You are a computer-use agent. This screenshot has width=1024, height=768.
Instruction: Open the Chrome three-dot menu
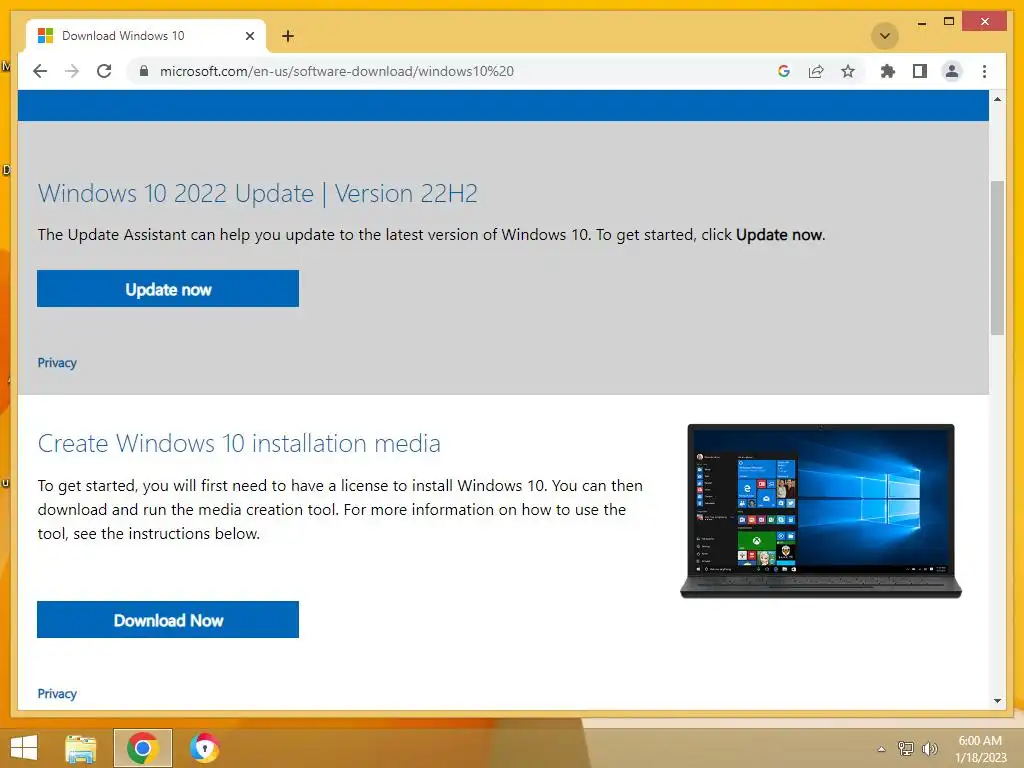point(984,71)
